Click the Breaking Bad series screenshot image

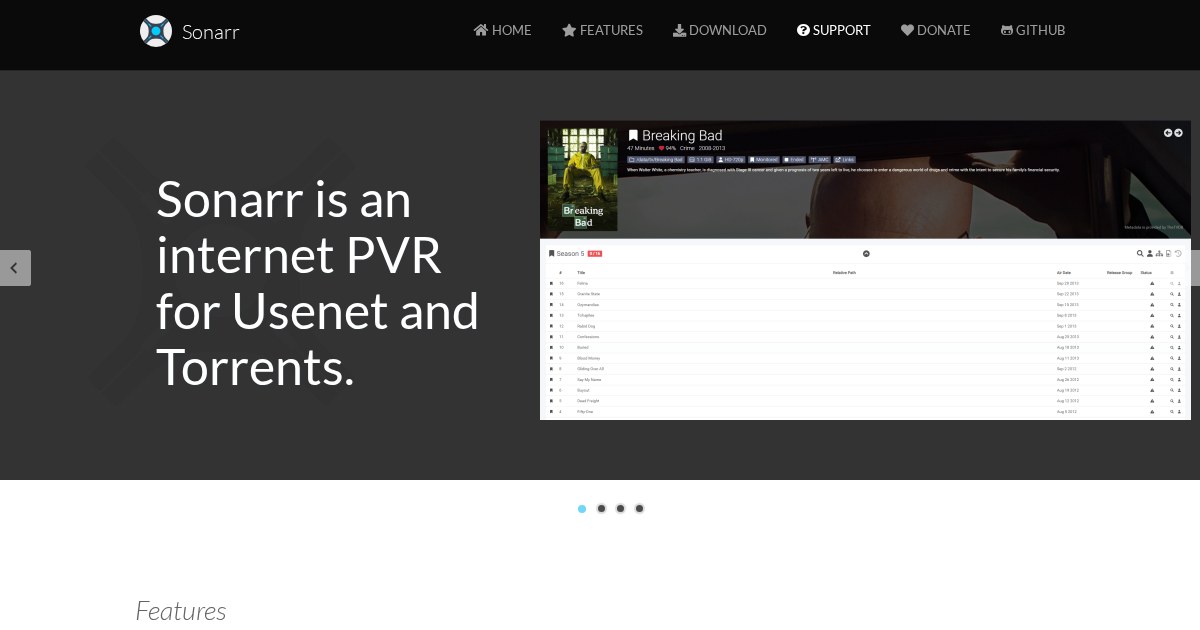click(x=865, y=270)
